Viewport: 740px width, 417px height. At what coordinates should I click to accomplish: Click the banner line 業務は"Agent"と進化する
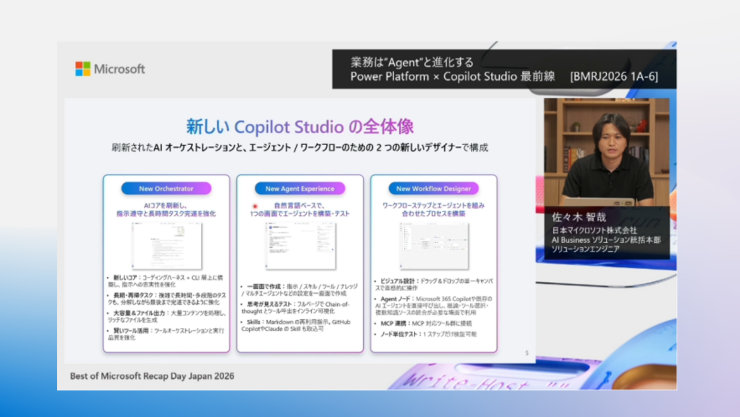(x=412, y=62)
